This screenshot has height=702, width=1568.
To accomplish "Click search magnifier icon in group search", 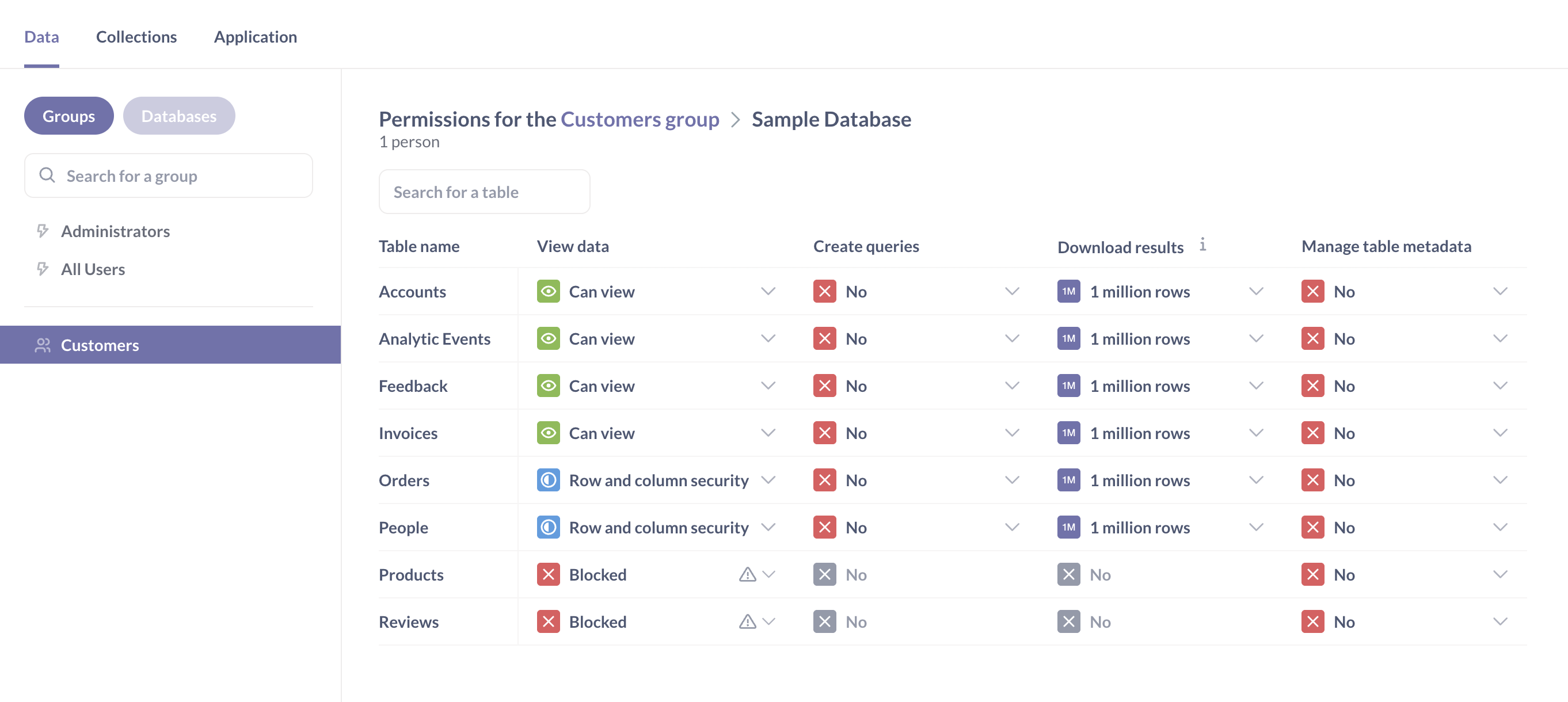I will coord(47,175).
